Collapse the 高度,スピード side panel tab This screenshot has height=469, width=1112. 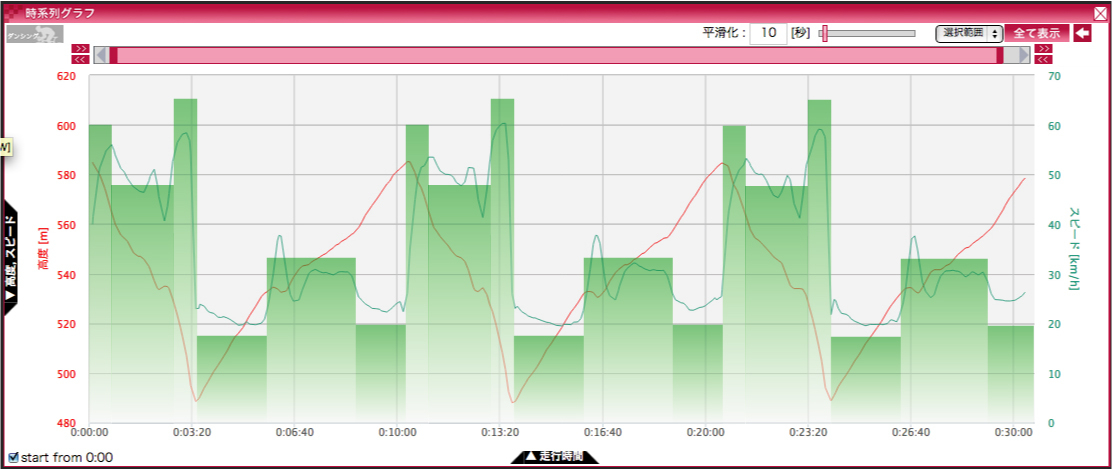point(10,256)
